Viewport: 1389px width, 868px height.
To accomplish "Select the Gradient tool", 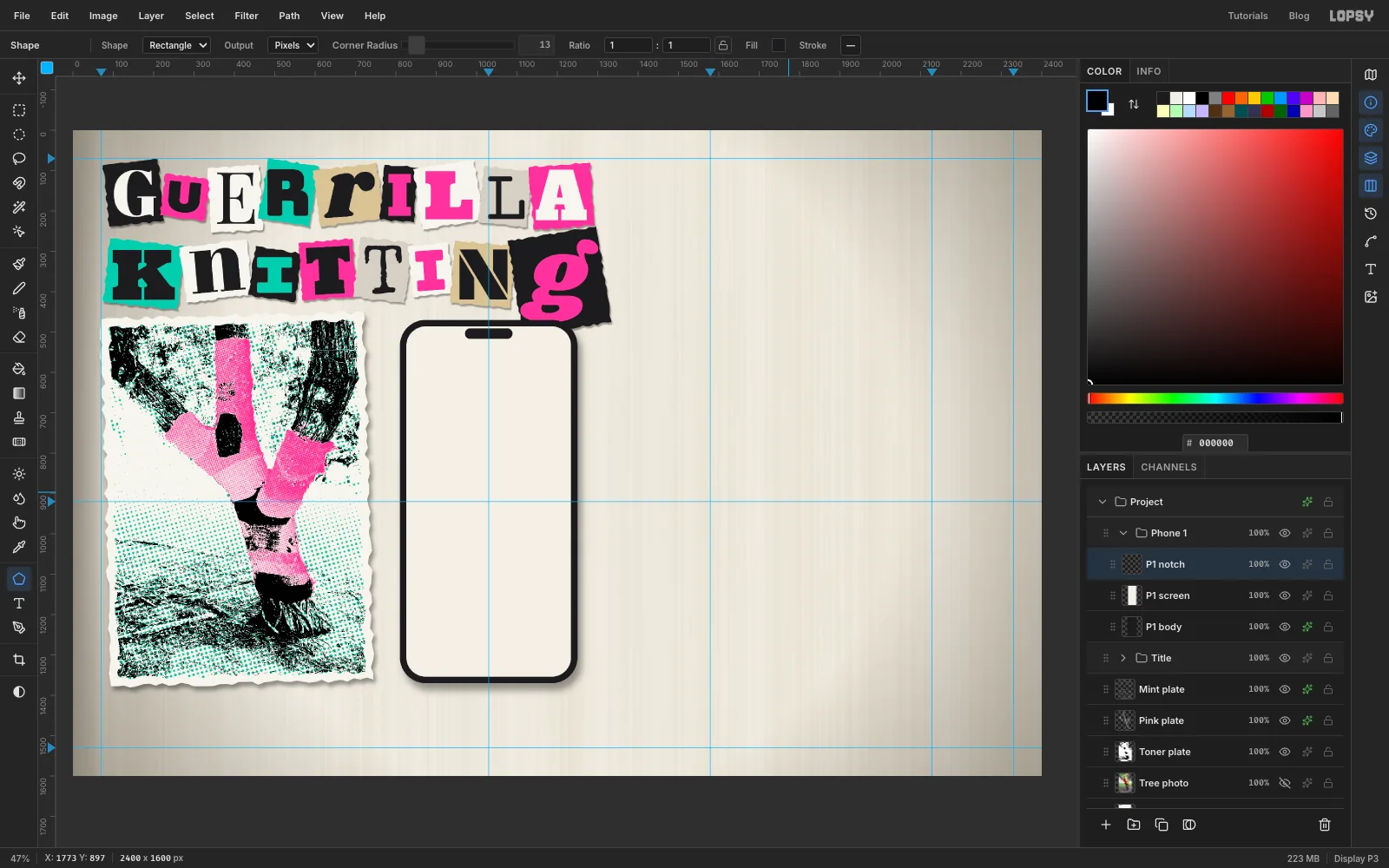I will pos(19,393).
